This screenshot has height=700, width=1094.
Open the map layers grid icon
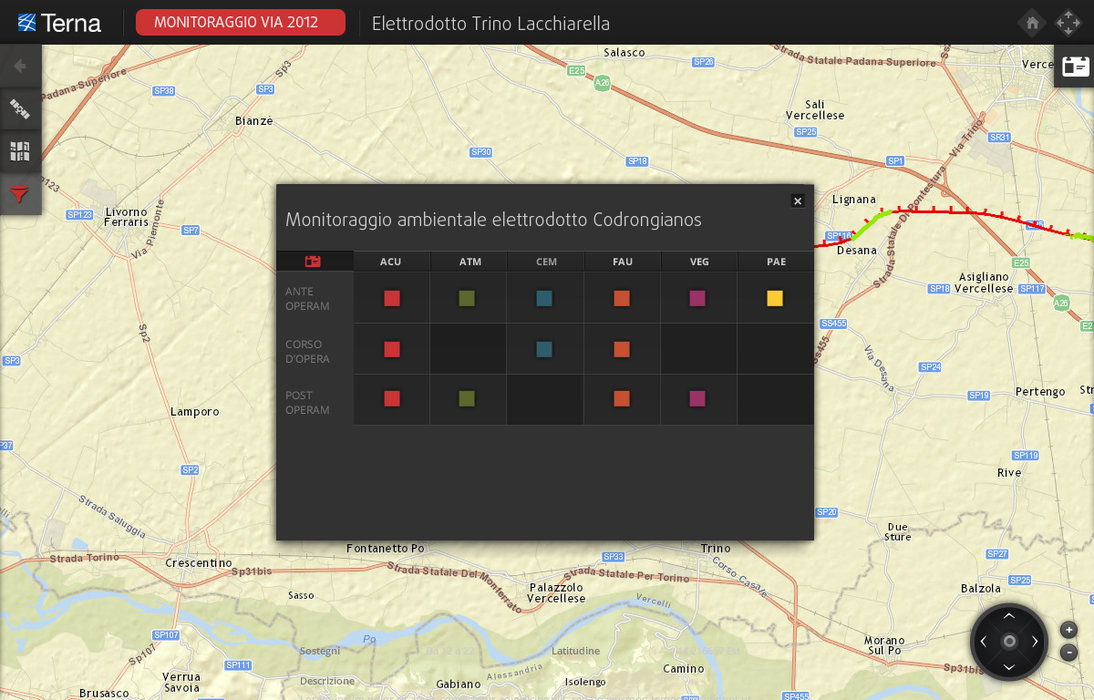[x=20, y=151]
